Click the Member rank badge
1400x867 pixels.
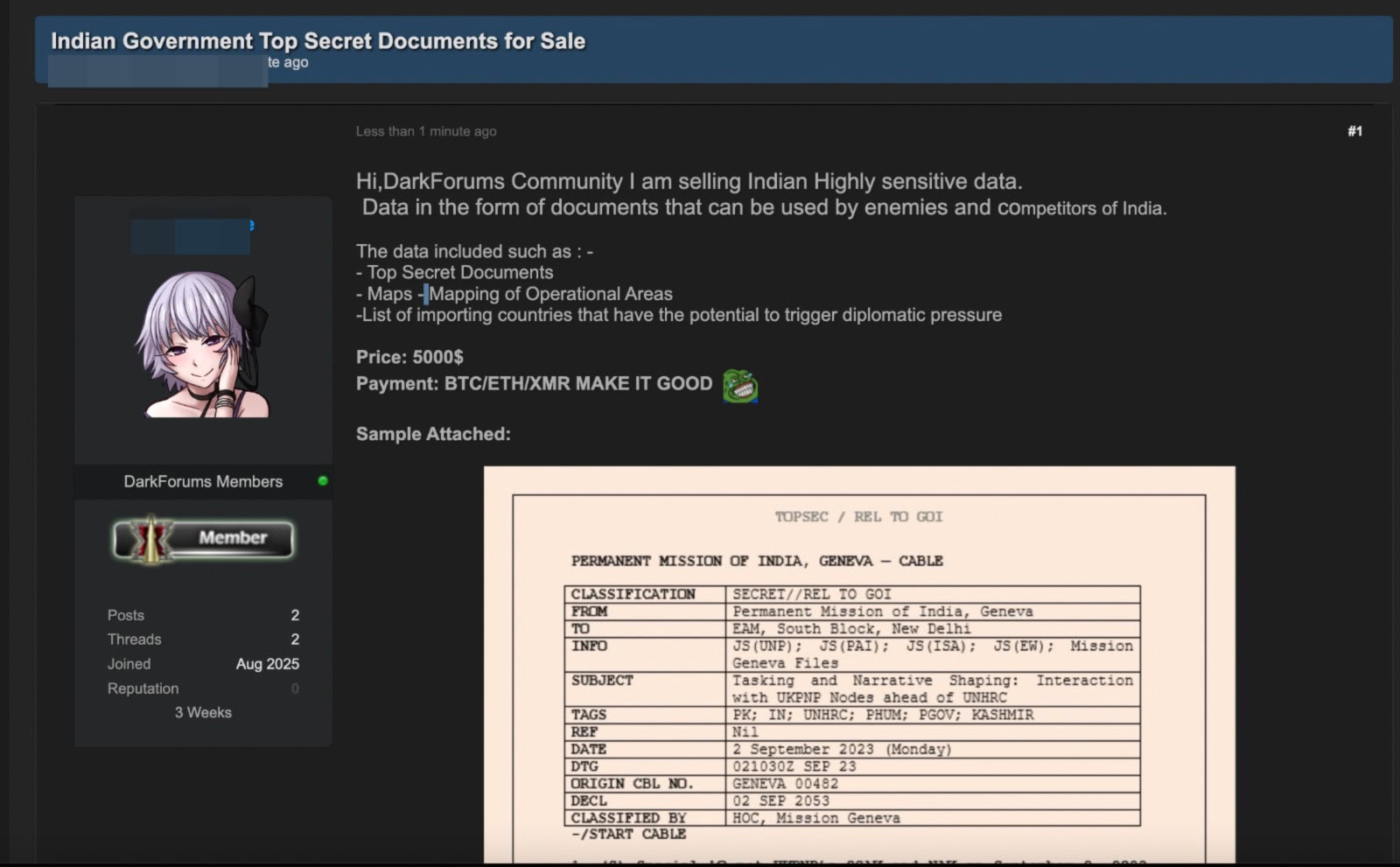(203, 538)
